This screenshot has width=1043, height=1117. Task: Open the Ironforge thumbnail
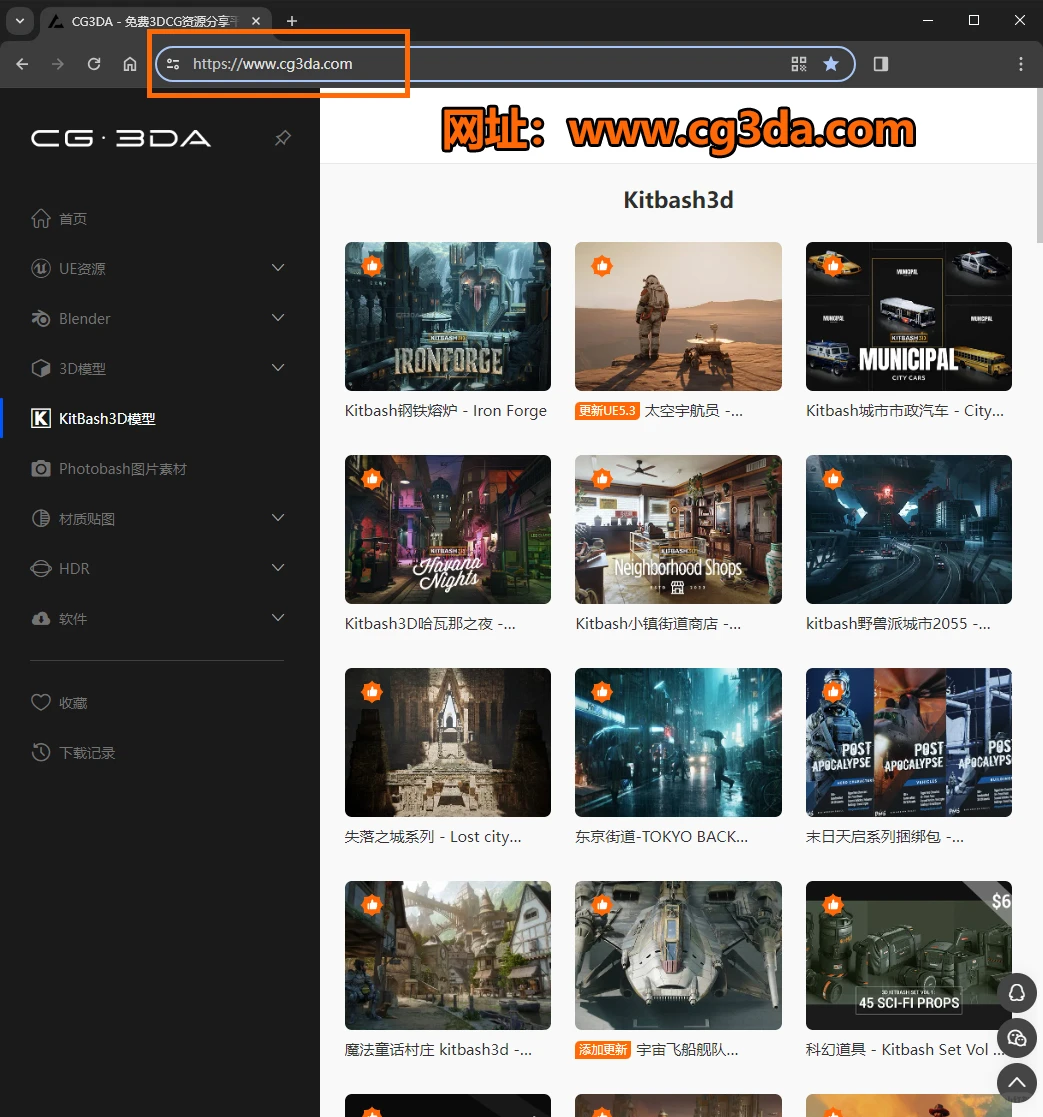click(x=447, y=316)
